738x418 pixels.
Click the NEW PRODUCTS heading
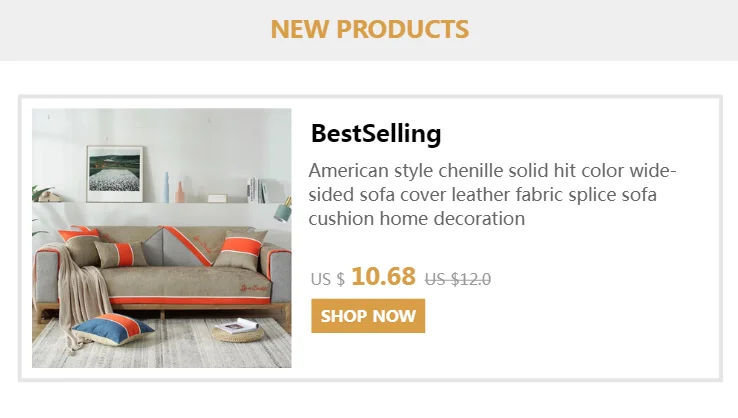(x=369, y=29)
